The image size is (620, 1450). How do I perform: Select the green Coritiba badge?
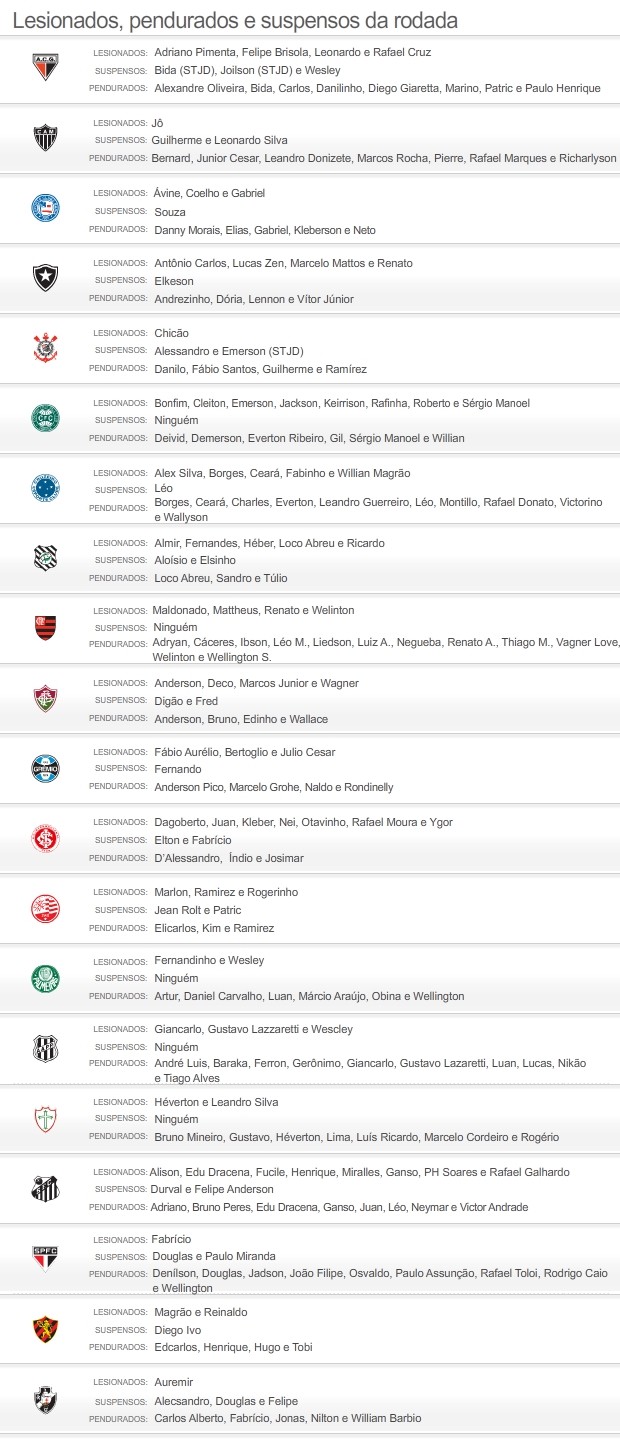46,419
